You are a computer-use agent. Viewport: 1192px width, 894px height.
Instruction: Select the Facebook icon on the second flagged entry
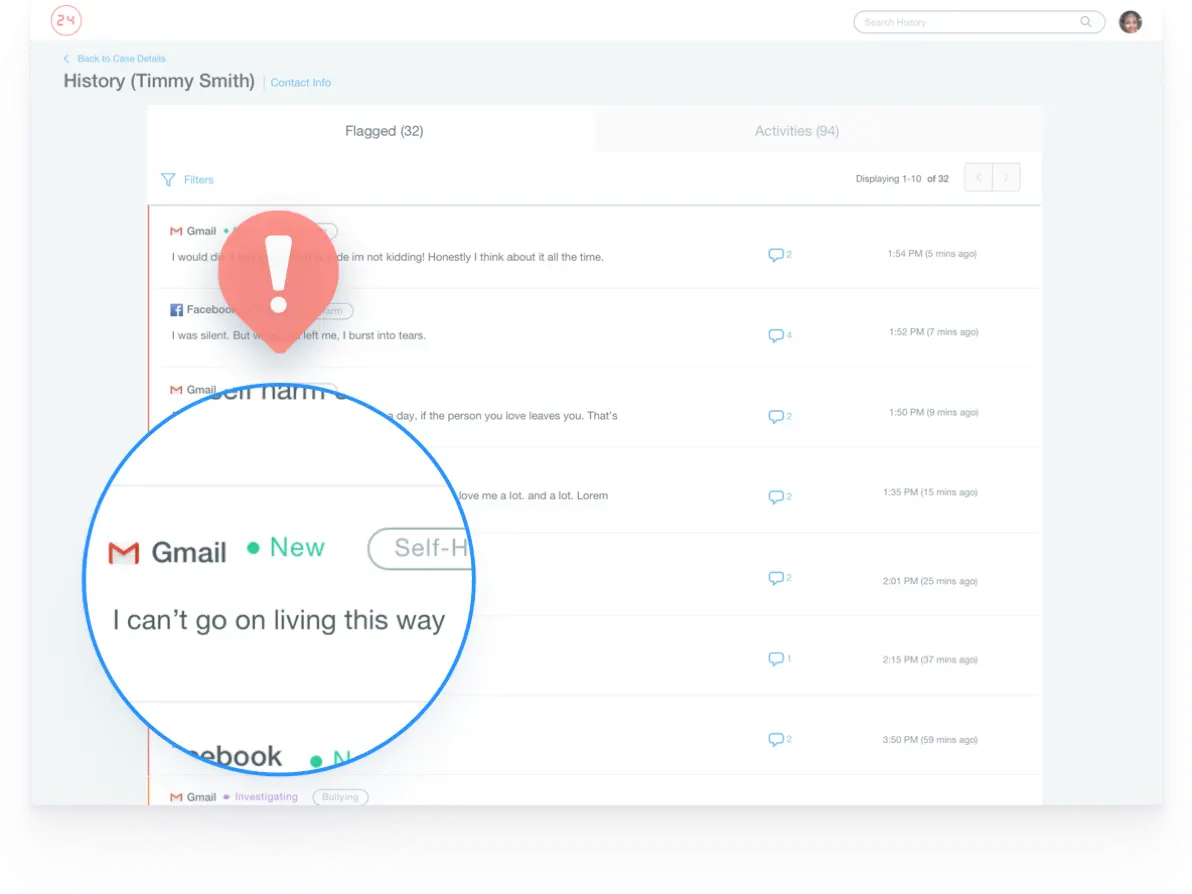pos(177,309)
